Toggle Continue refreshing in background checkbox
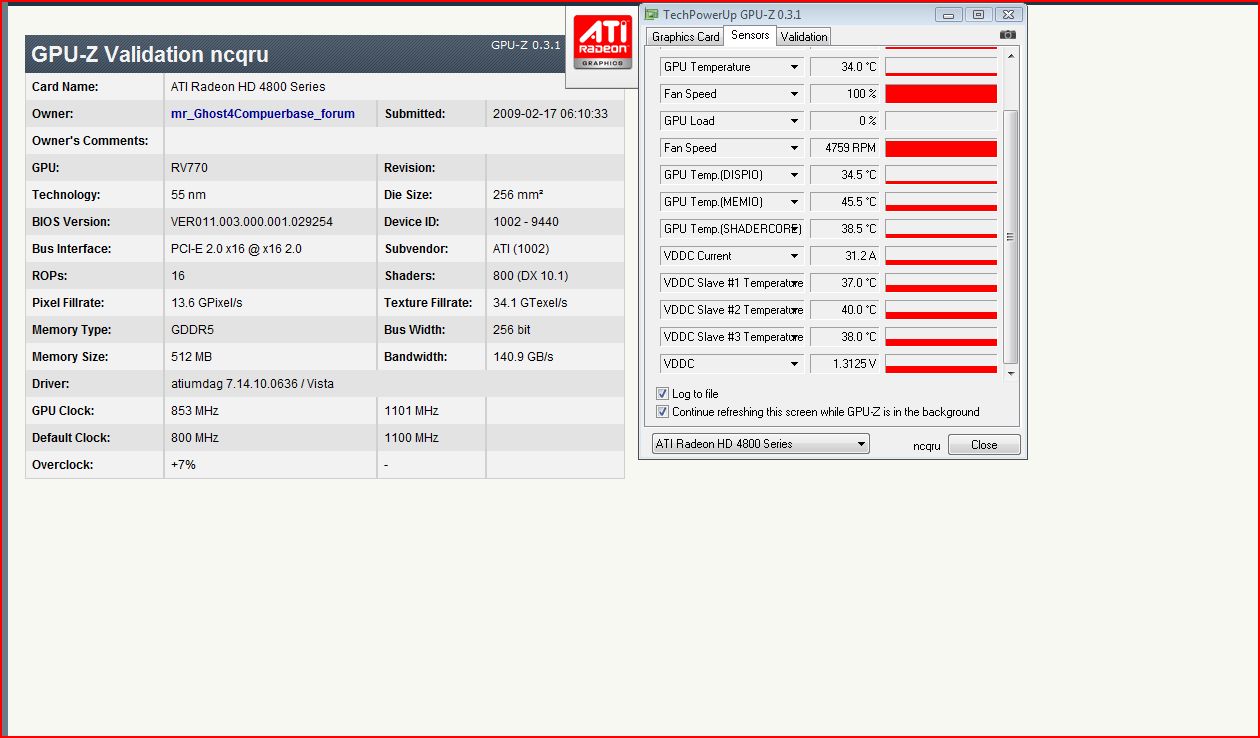 click(x=662, y=412)
